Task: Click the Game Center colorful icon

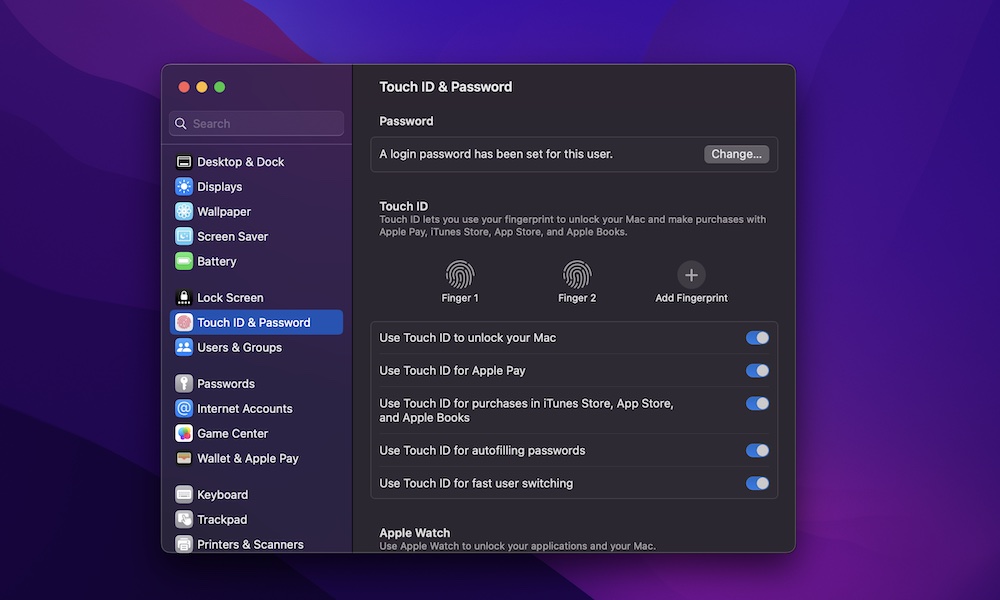Action: [x=184, y=434]
